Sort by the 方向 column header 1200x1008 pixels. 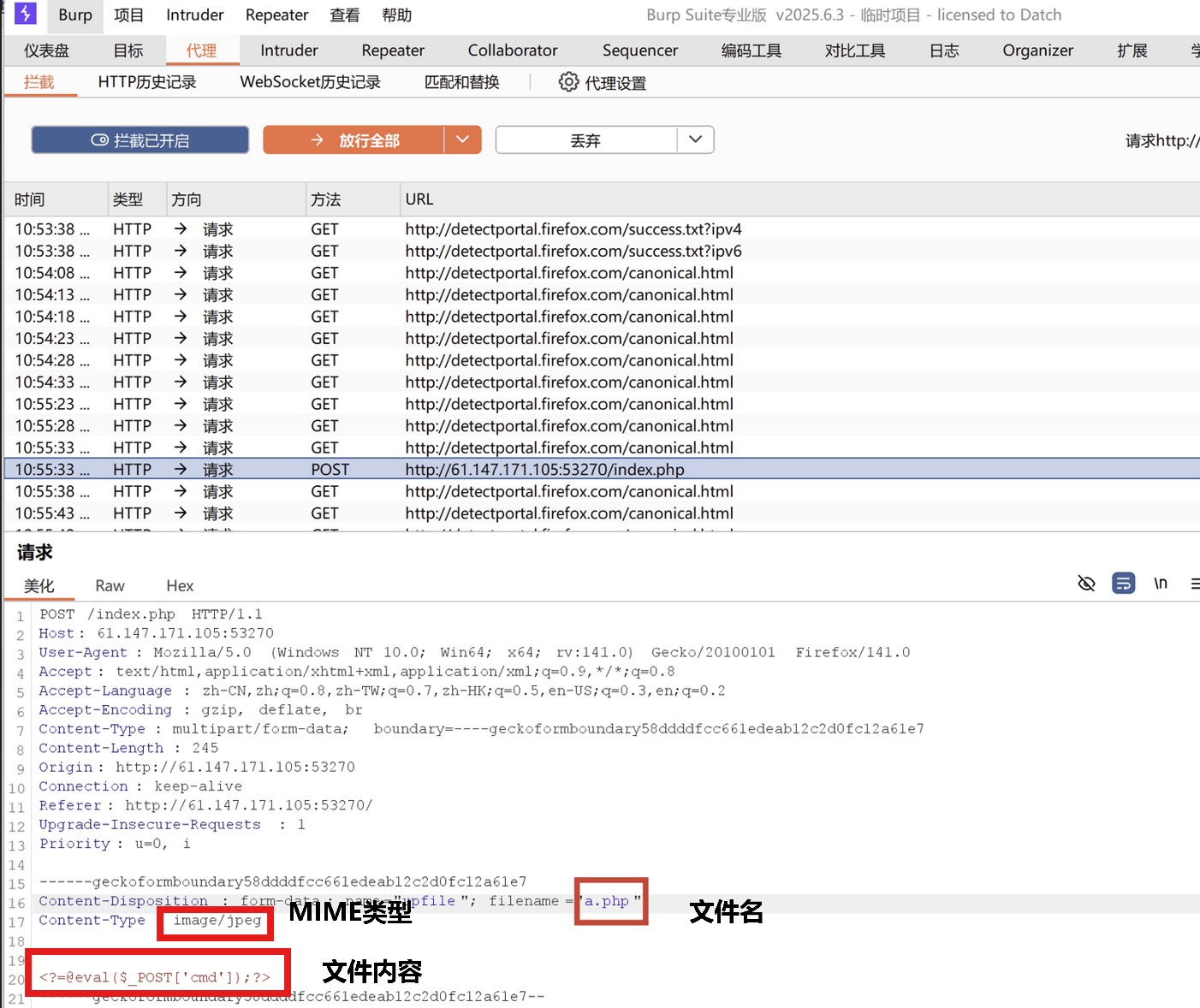click(x=236, y=199)
